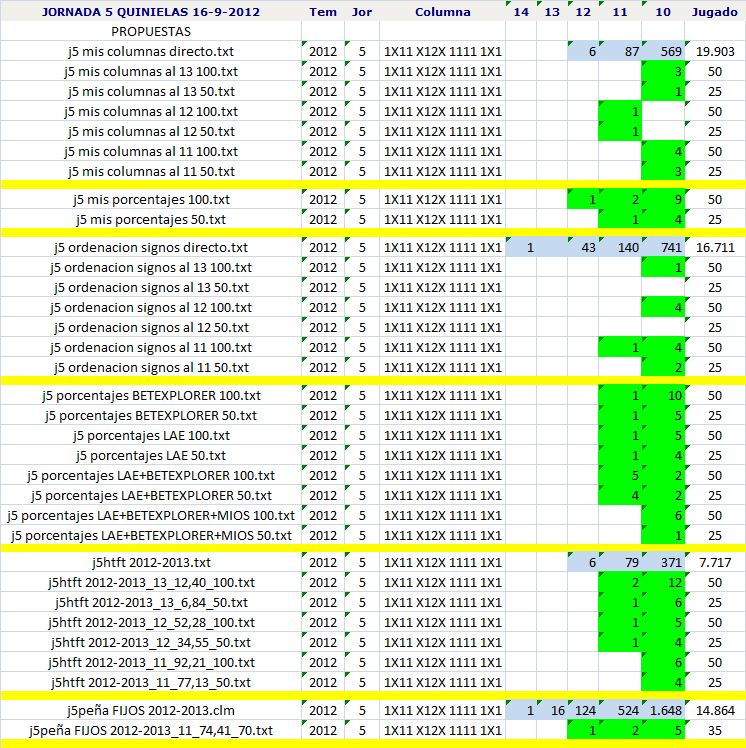The width and height of the screenshot is (746, 748).
Task: Select the '14.864' Jugado value
Action: click(715, 710)
